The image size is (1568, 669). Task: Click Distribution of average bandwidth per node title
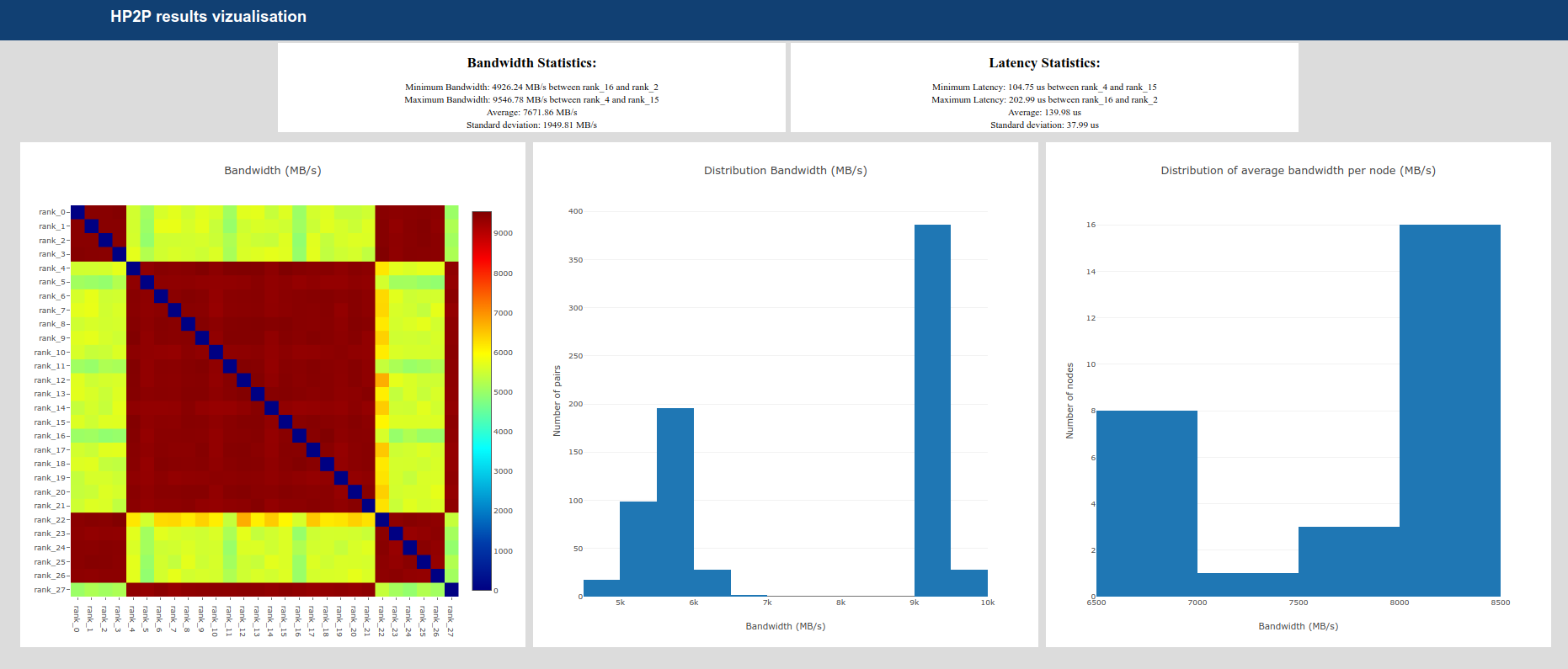click(x=1299, y=171)
